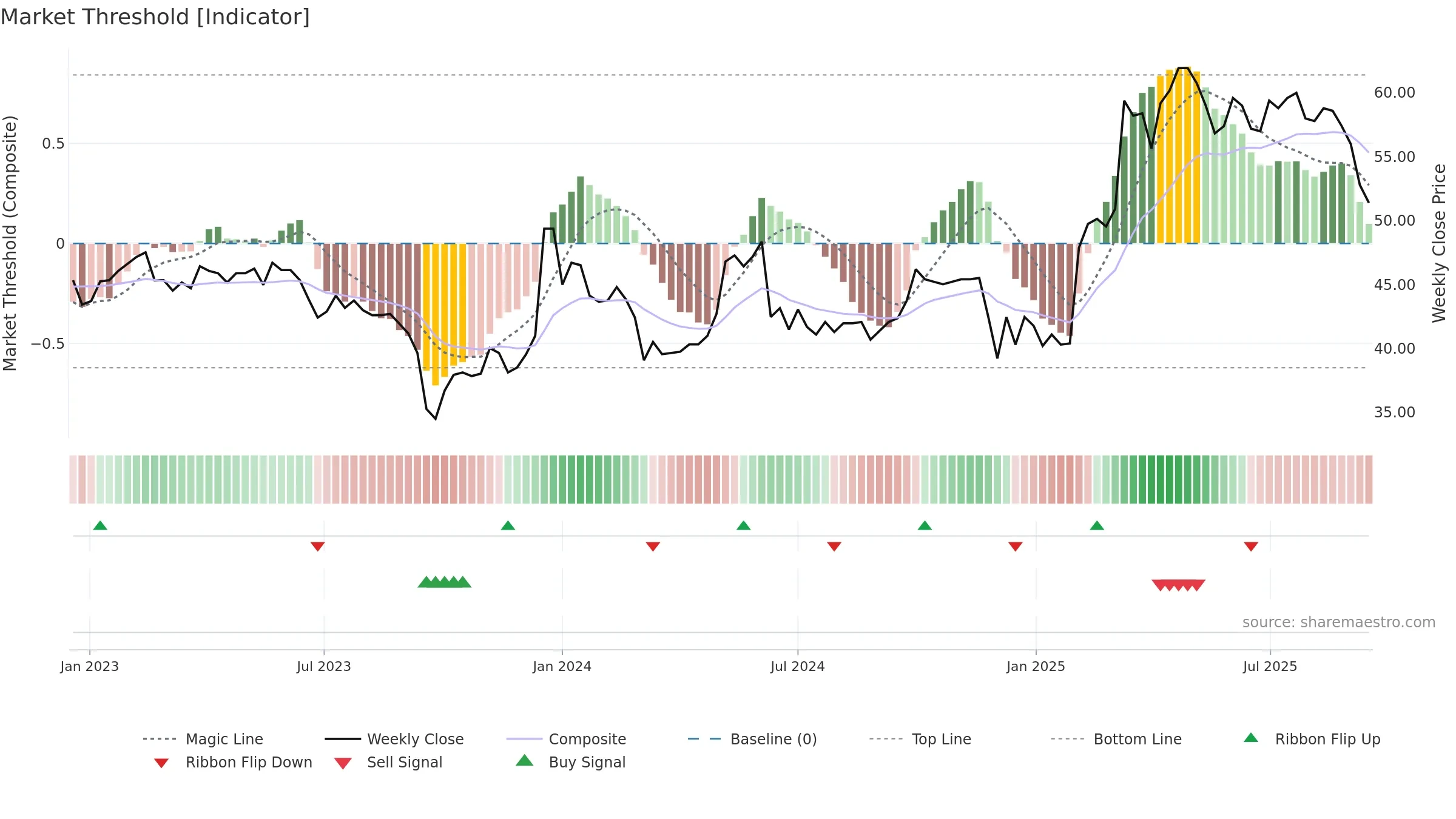Click the 60.00 price axis label
This screenshot has height=819, width=1456.
(x=1395, y=93)
